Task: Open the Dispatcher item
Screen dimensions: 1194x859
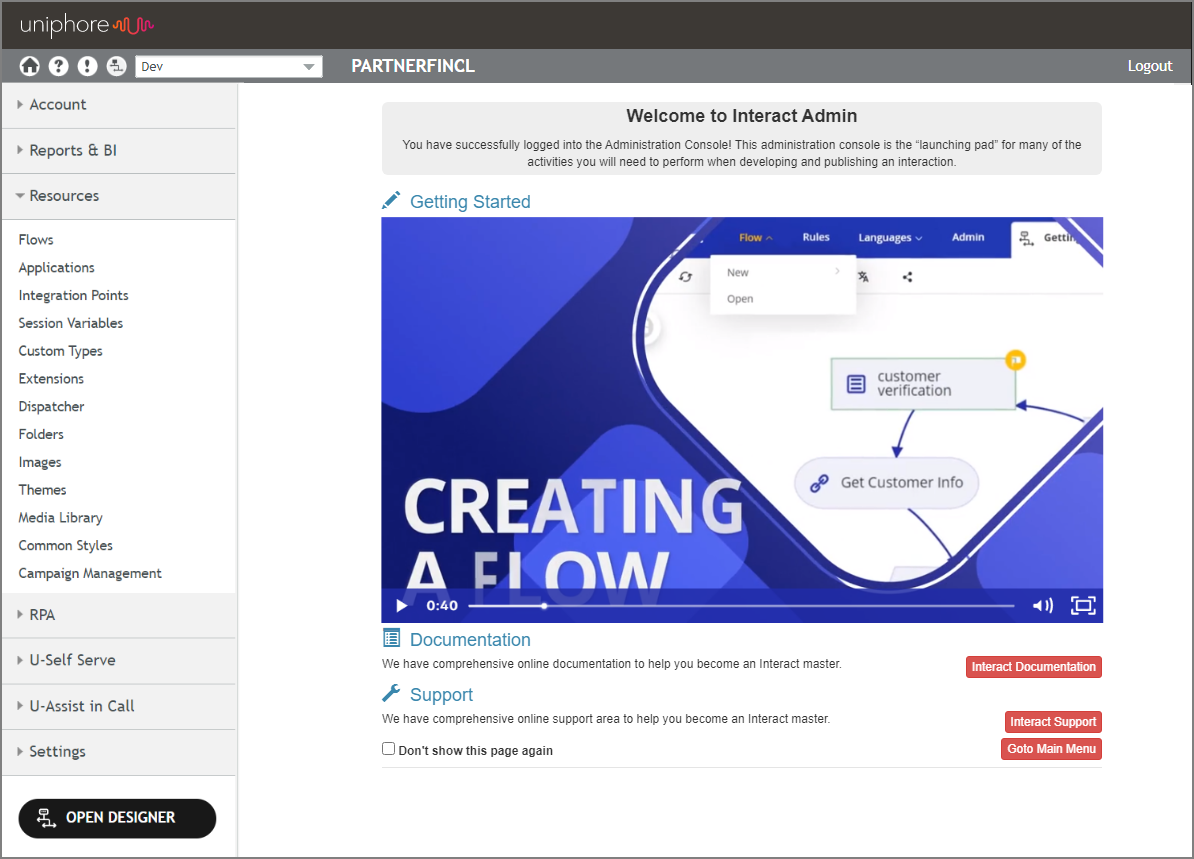Action: [51, 407]
